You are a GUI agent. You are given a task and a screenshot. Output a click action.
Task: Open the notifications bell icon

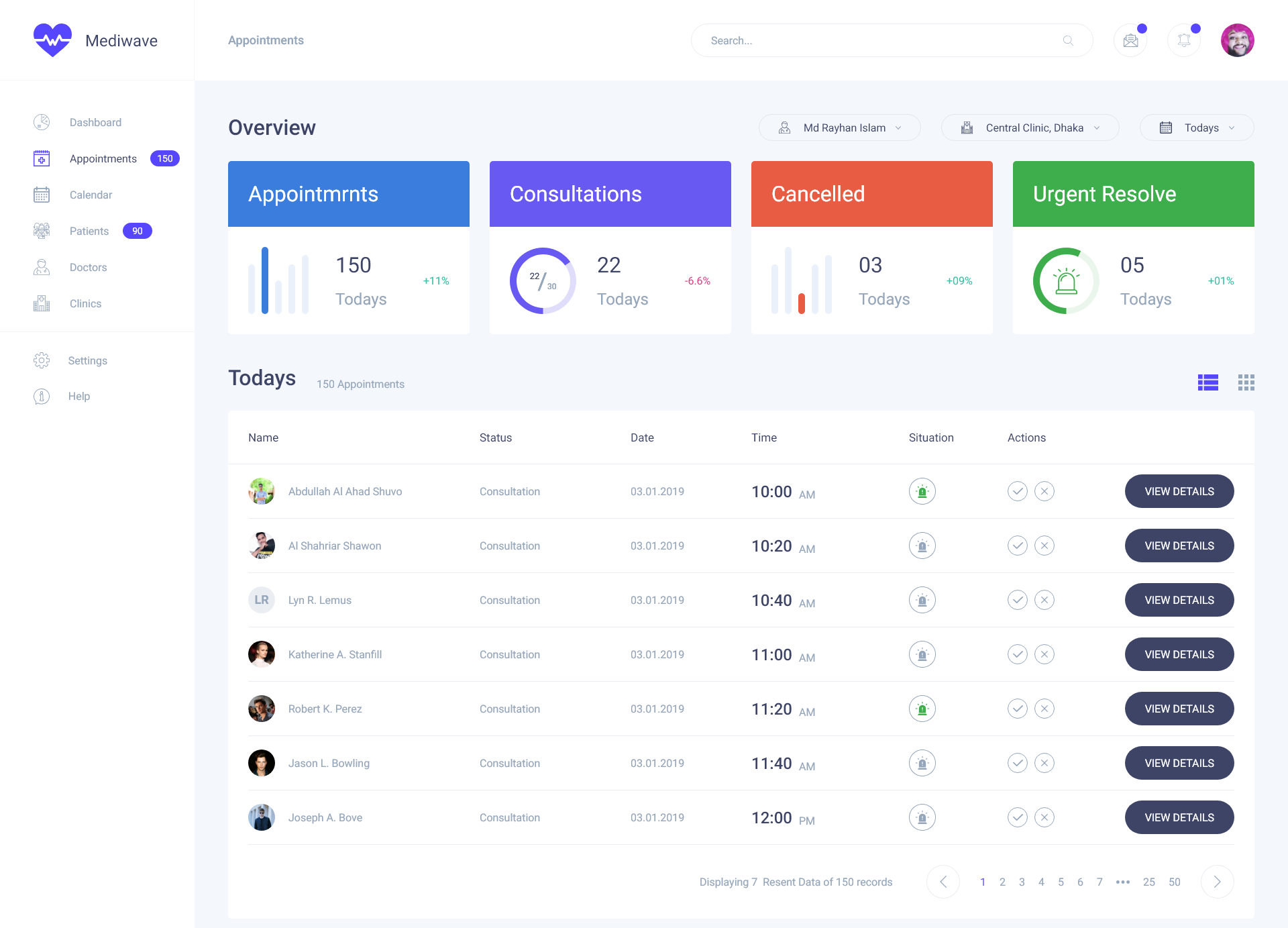click(x=1184, y=41)
